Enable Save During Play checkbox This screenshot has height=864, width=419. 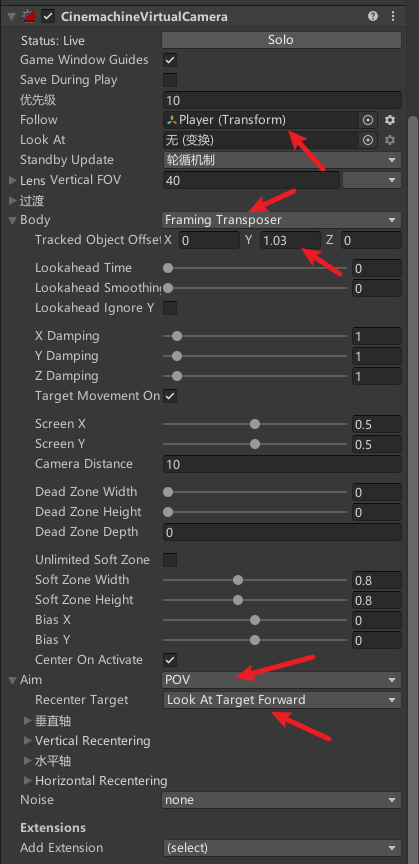pos(170,80)
